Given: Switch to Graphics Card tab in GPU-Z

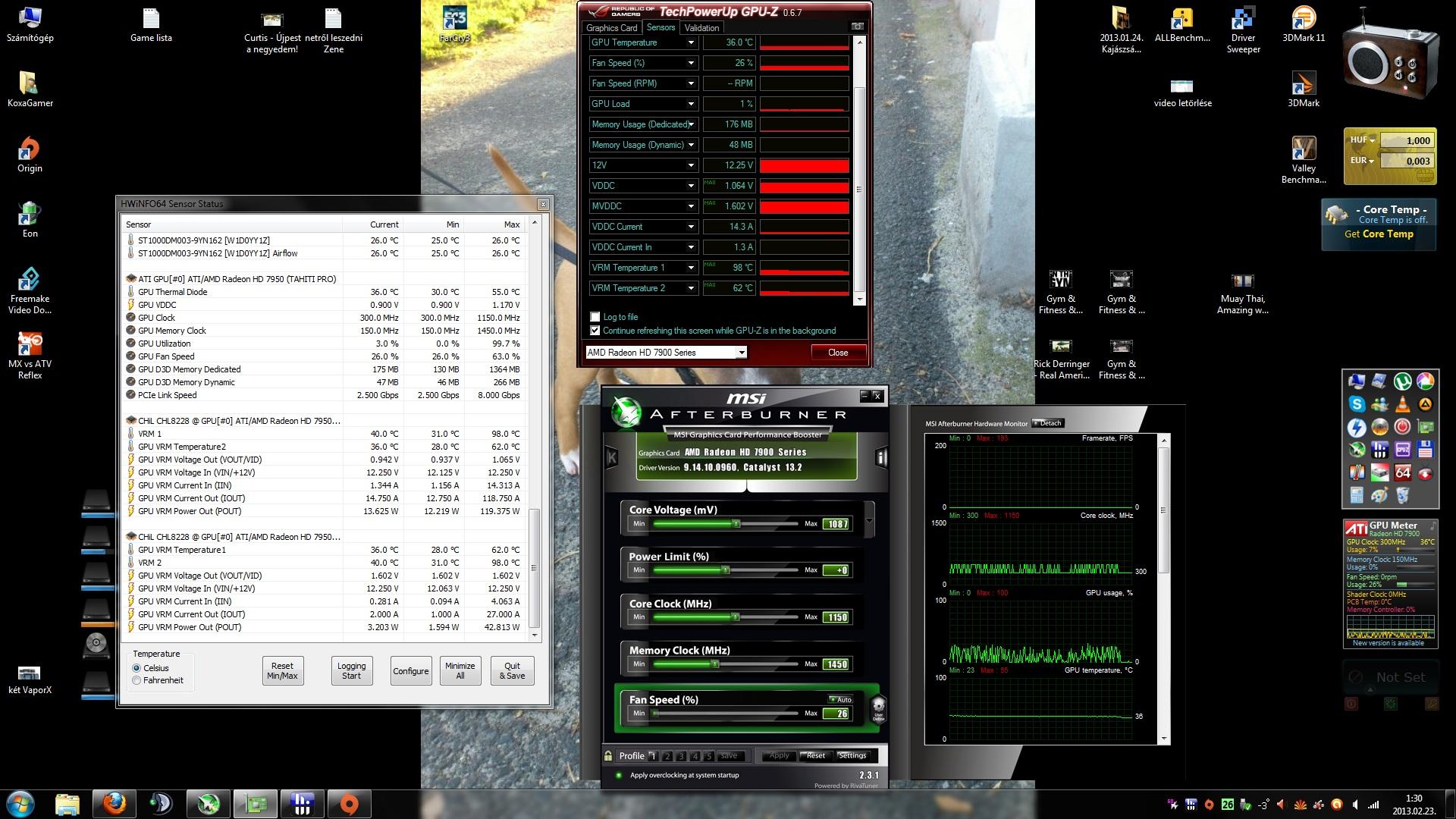Looking at the screenshot, I should pos(611,28).
